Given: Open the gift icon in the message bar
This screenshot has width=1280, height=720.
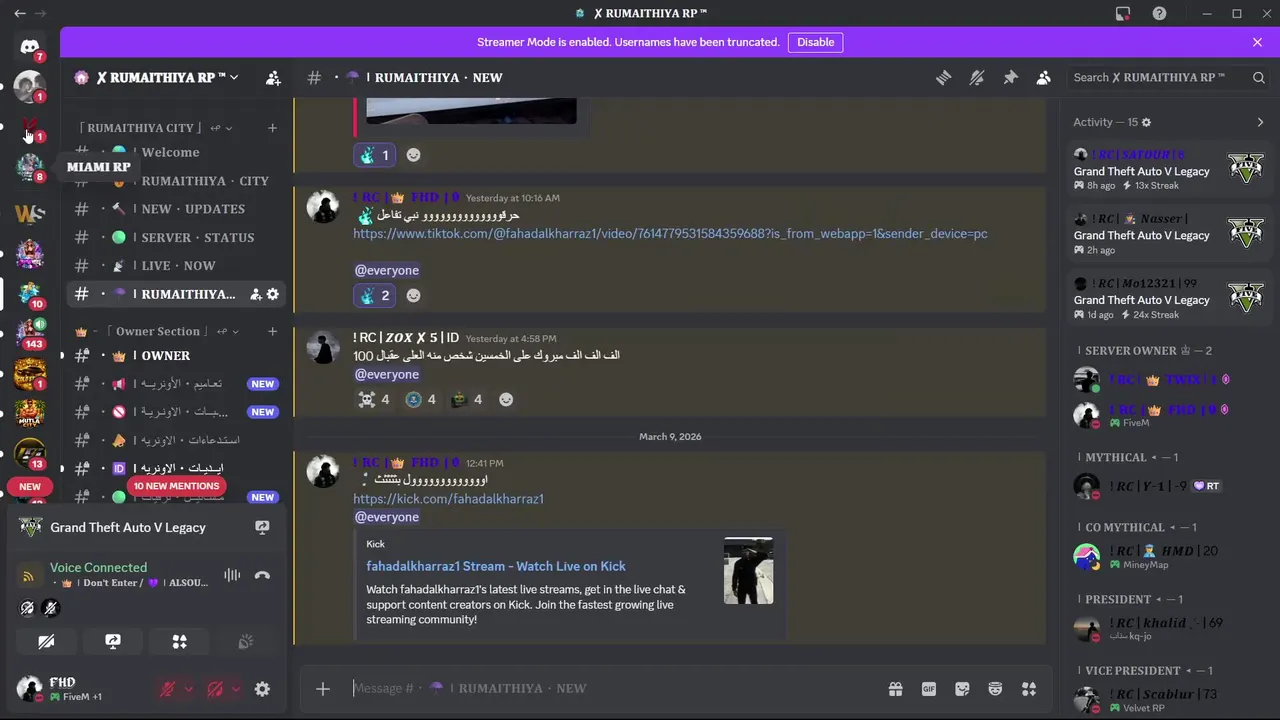Looking at the screenshot, I should [x=895, y=688].
